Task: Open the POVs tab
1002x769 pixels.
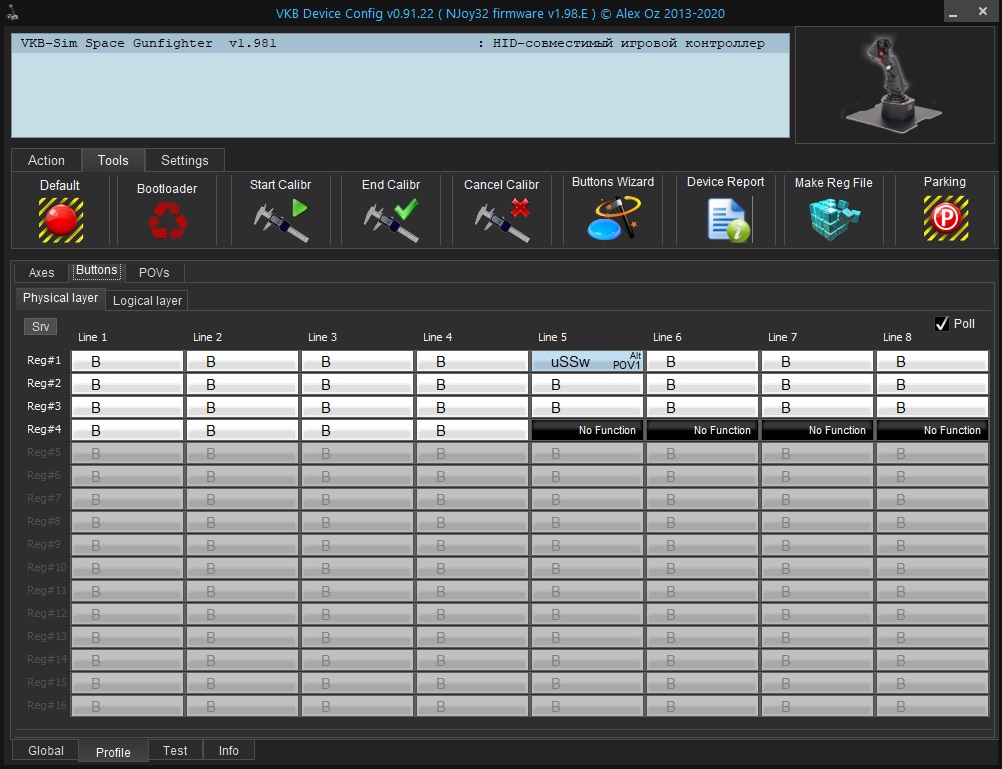Action: click(x=154, y=272)
